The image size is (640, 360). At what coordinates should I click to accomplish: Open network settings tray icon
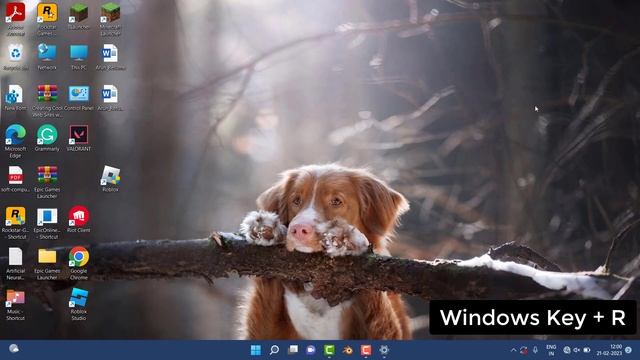[x=567, y=350]
